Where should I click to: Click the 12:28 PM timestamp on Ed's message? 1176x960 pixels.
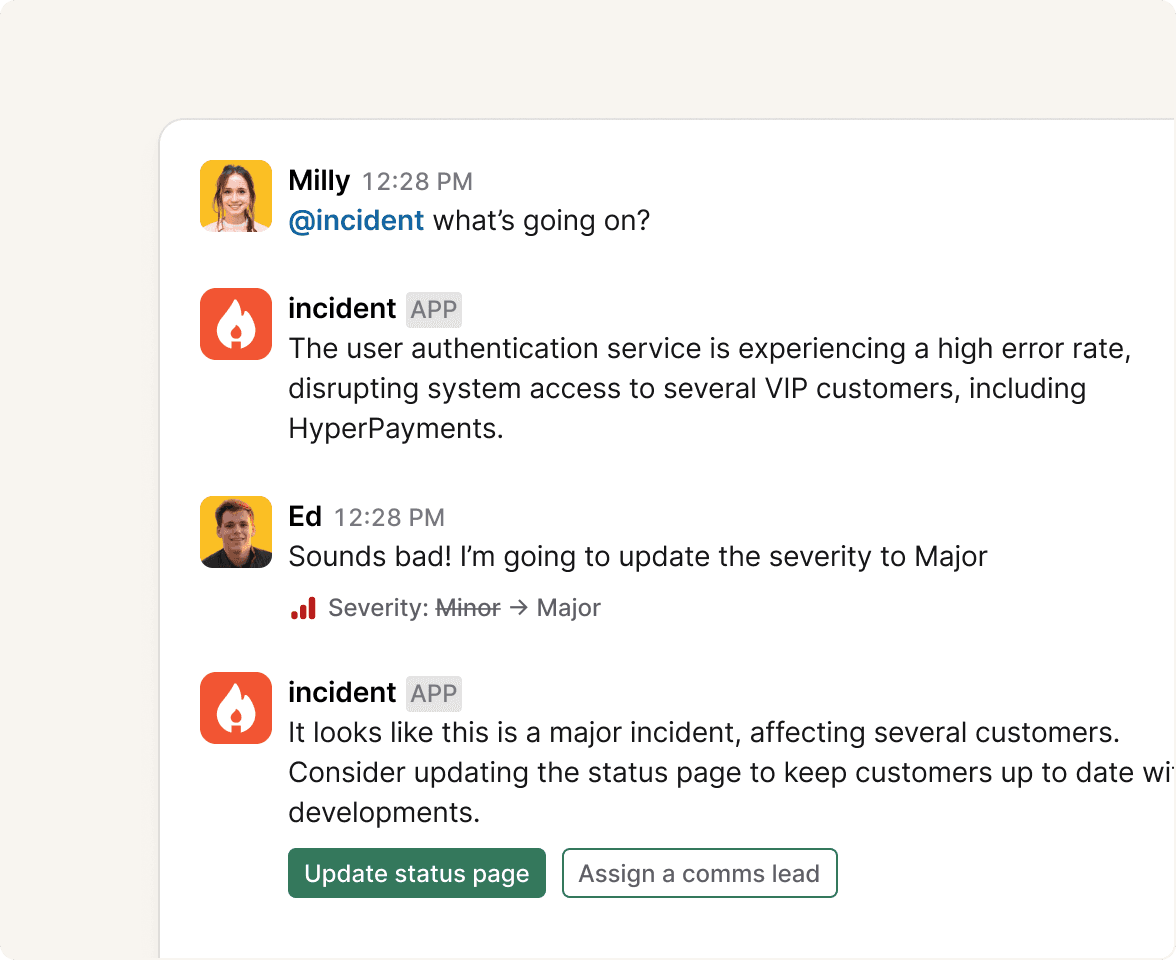click(389, 517)
